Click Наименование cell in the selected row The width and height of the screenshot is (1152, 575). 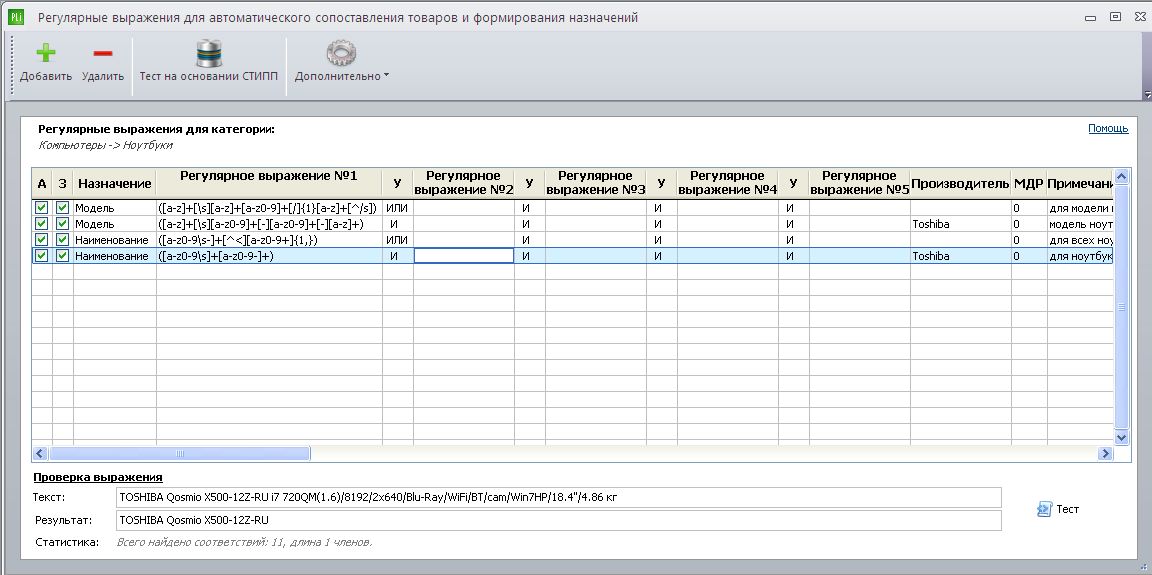tap(115, 256)
